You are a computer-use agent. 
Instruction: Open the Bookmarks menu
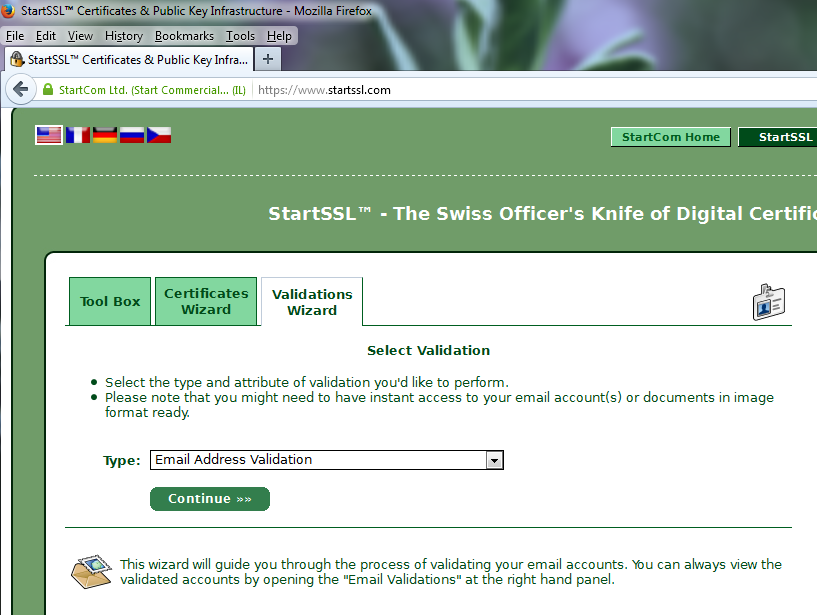184,36
